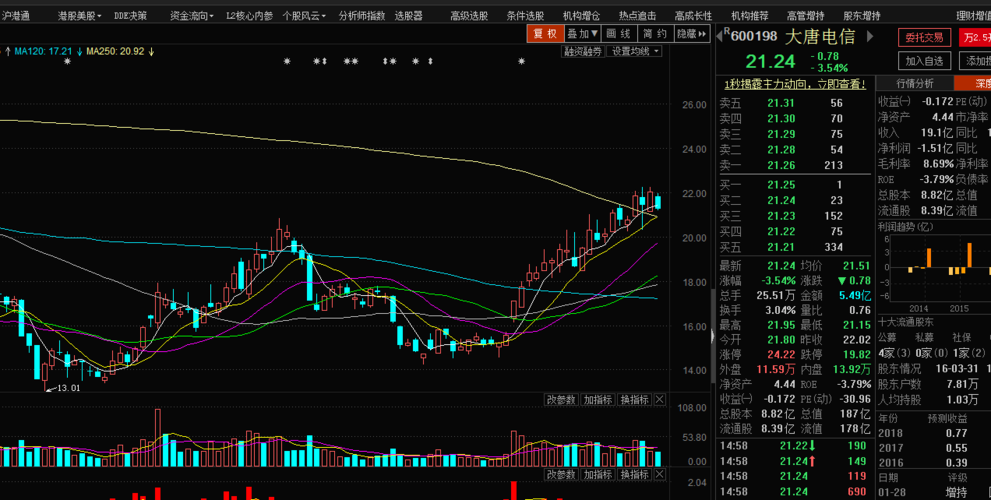Screen dimensions: 991x500
Task: Open L2核心内参 menu item
Action: click(x=250, y=16)
